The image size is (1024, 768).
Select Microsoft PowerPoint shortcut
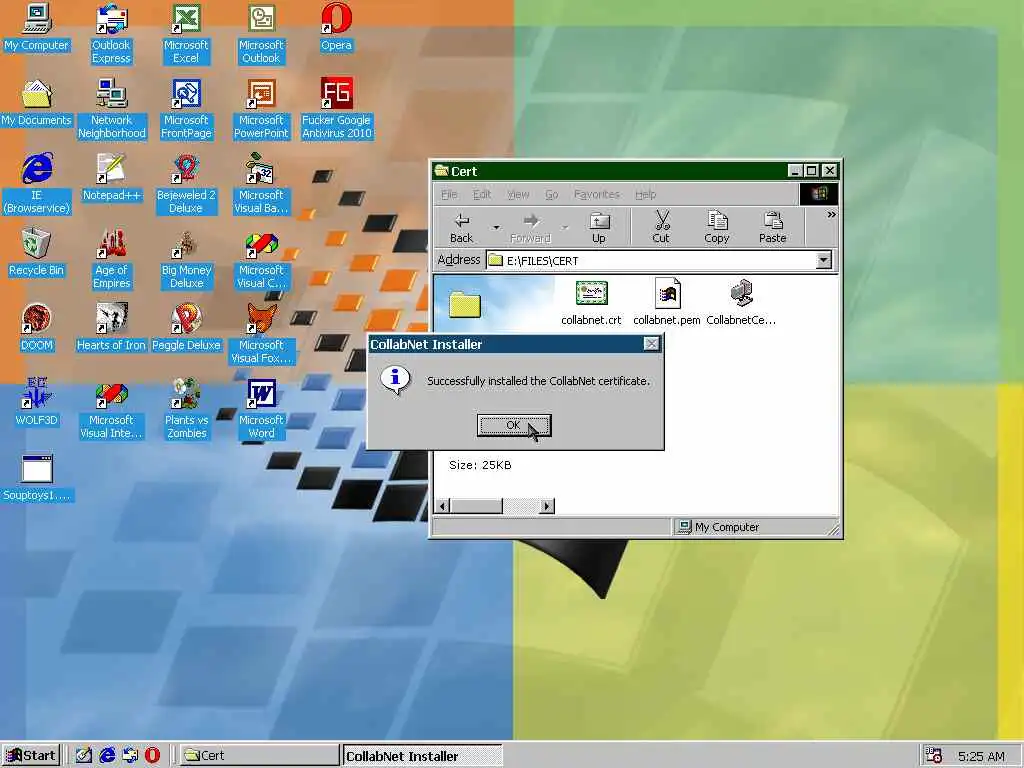[261, 109]
